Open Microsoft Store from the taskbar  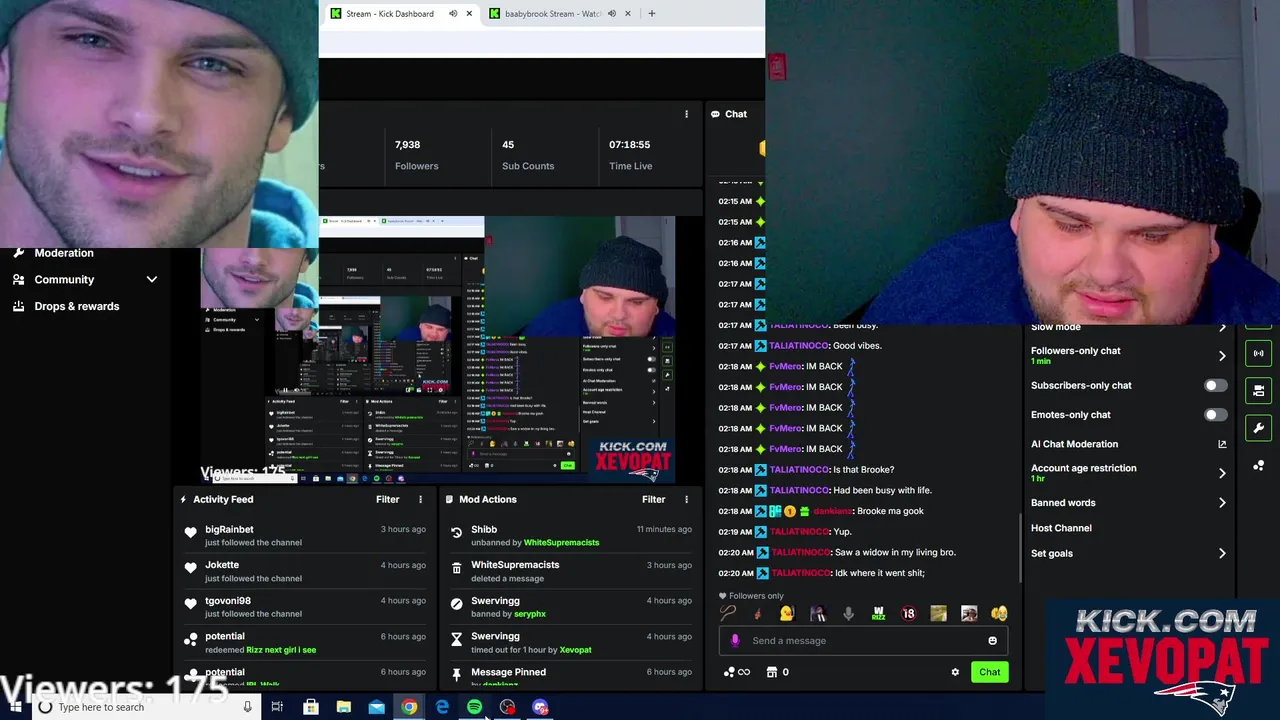[x=311, y=707]
